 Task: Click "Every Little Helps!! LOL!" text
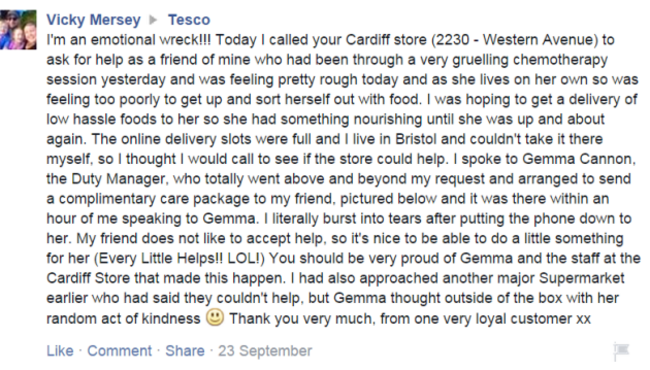(179, 259)
